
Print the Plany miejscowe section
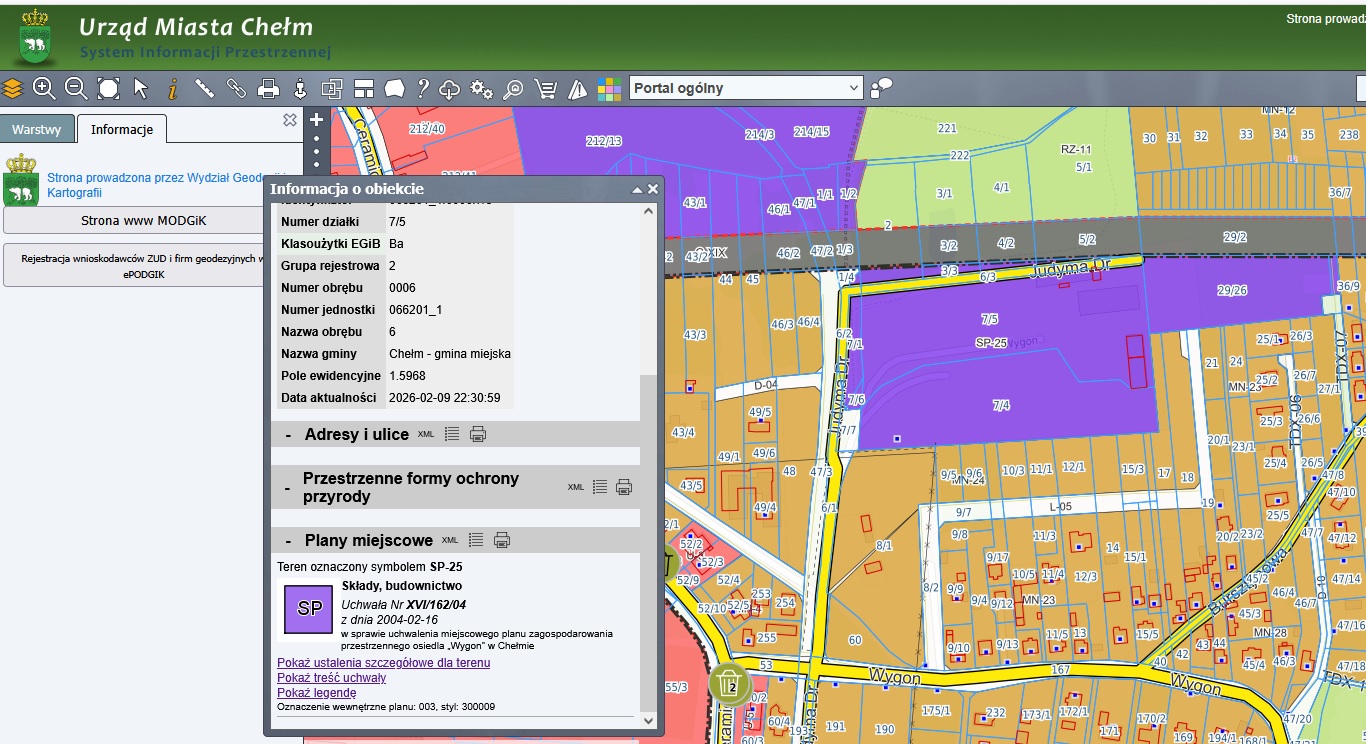[x=502, y=540]
